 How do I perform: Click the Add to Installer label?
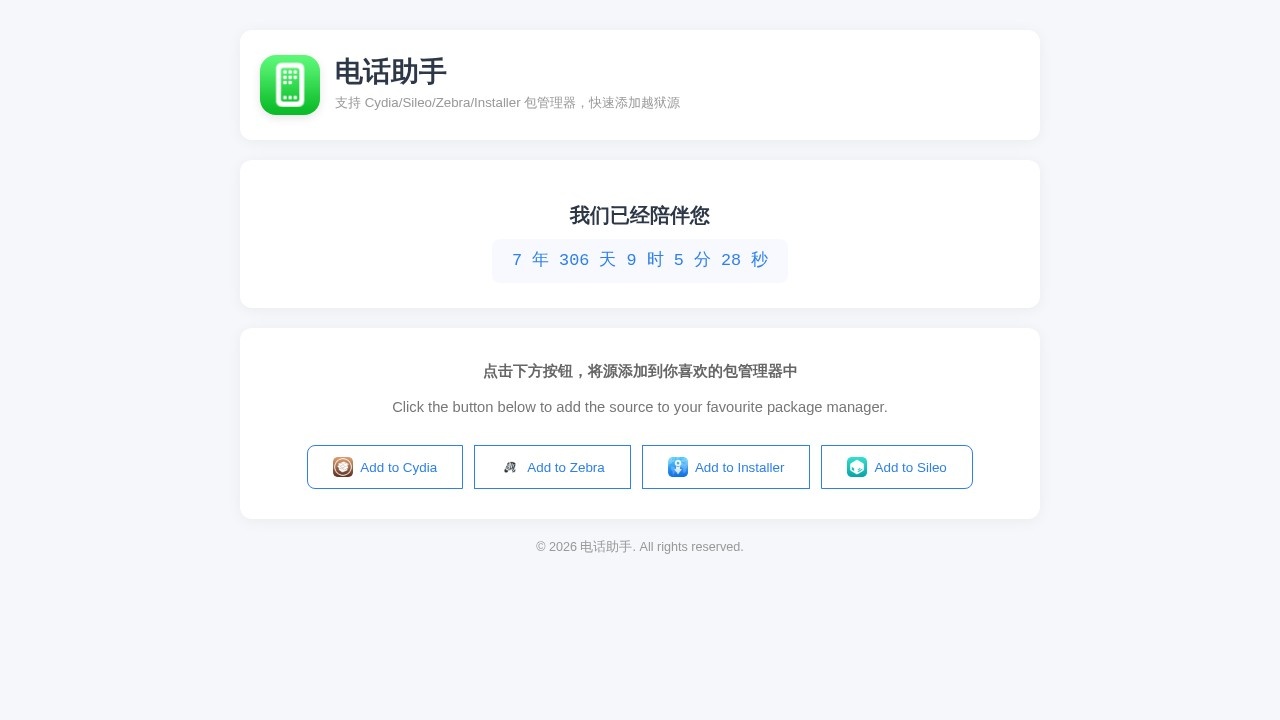click(739, 467)
